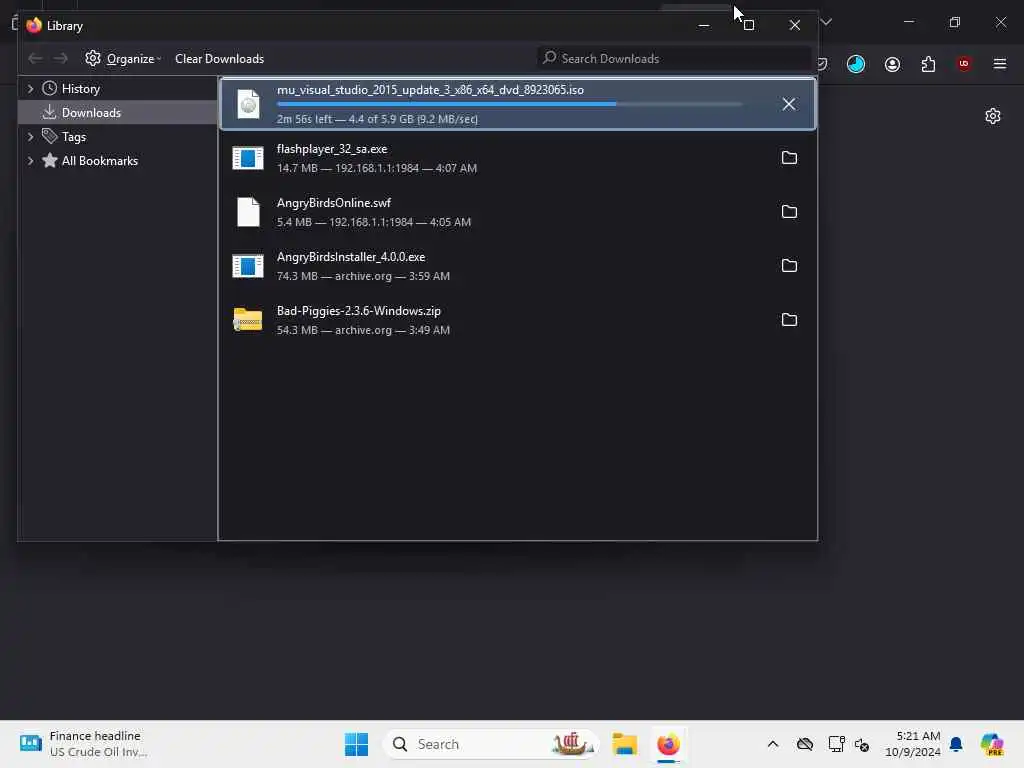The image size is (1024, 768).
Task: Open Firefox extensions puzzle icon
Action: [x=928, y=64]
